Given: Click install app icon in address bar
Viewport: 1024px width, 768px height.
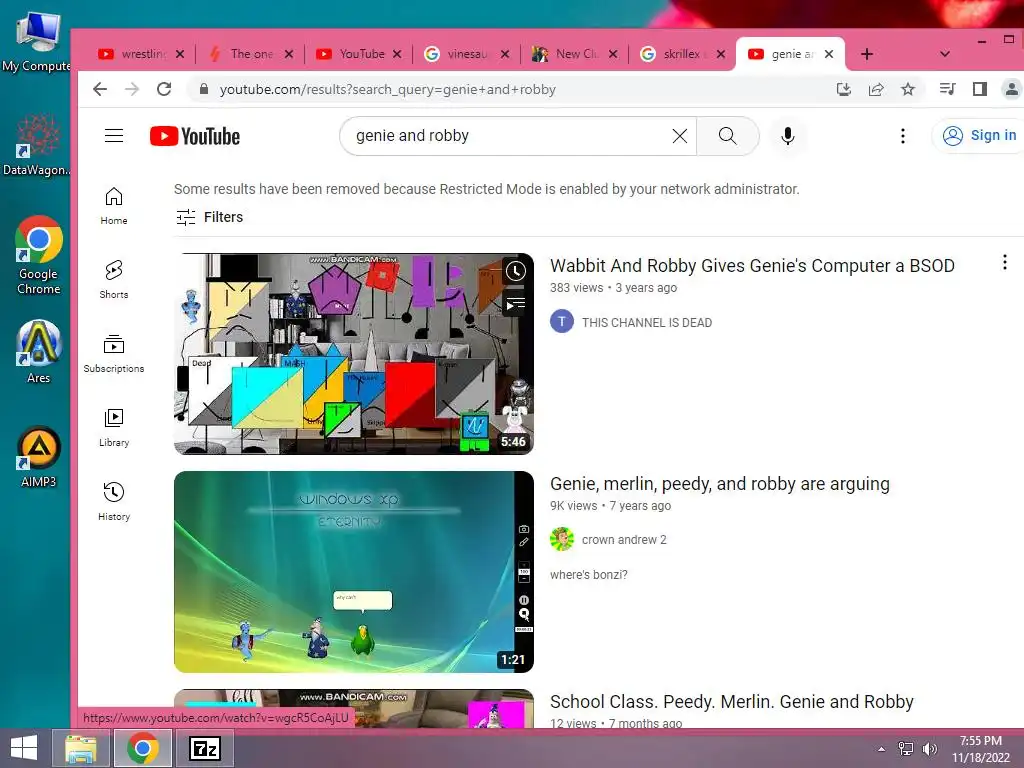Looking at the screenshot, I should point(844,89).
